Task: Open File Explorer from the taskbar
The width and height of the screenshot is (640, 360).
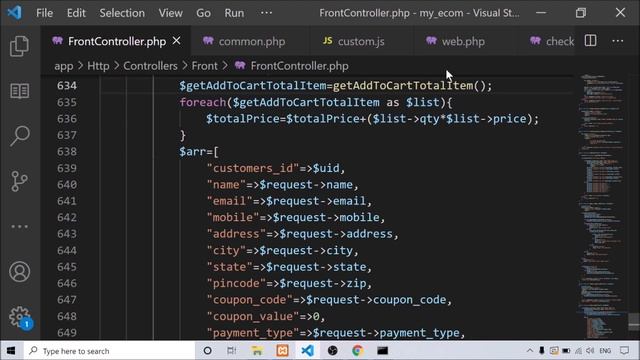Action: pos(257,351)
